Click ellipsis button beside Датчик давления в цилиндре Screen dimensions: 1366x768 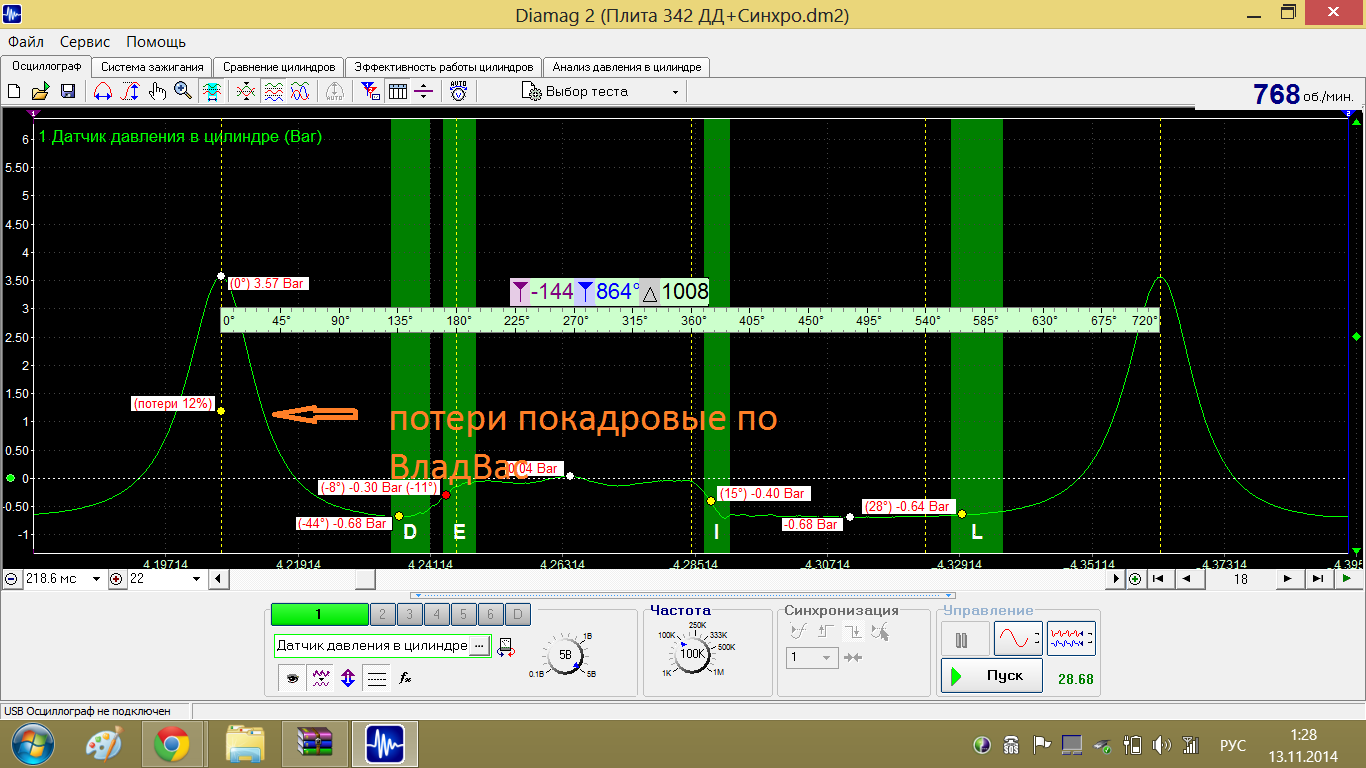tap(479, 646)
